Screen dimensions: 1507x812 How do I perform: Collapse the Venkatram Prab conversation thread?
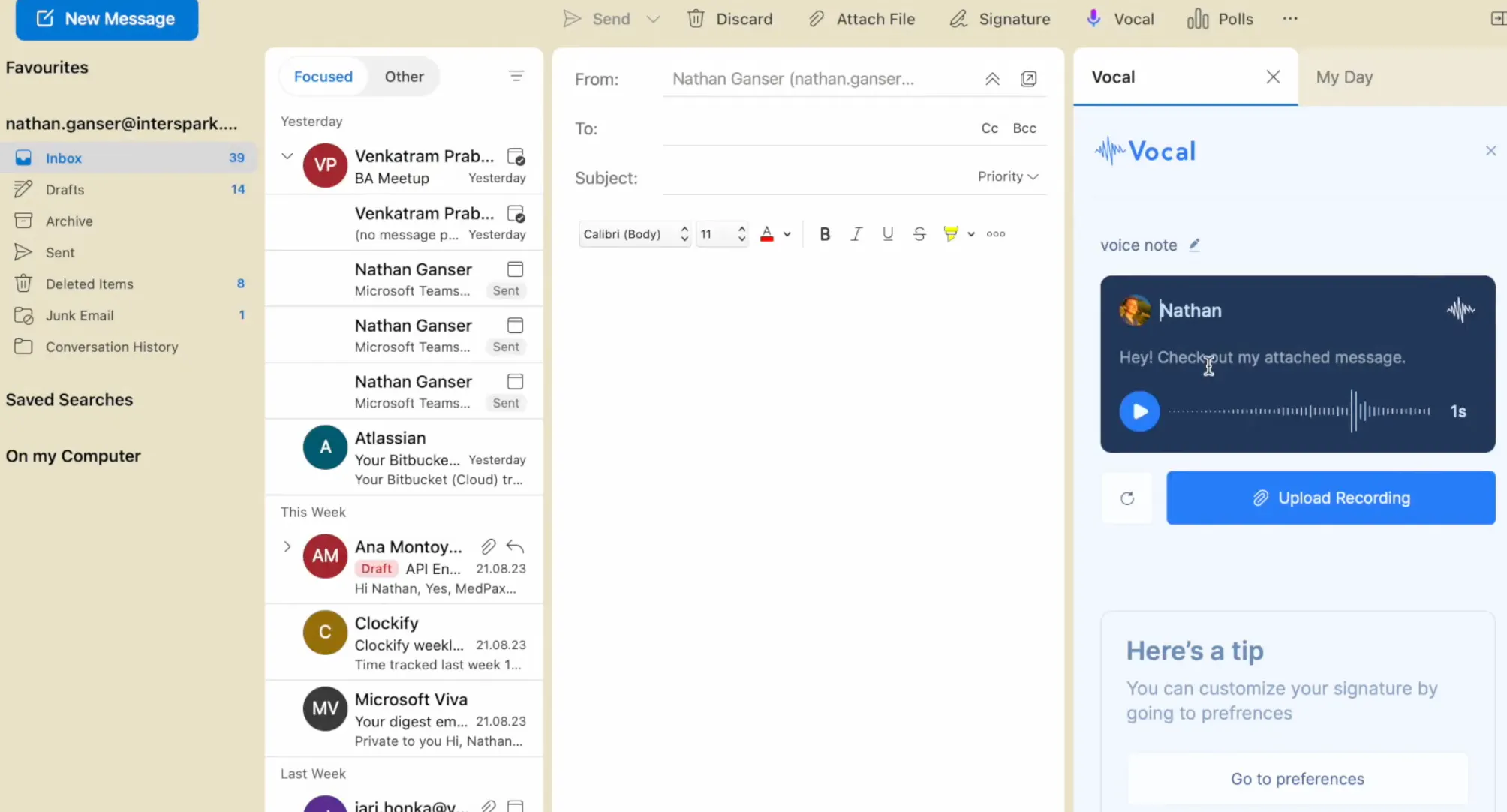click(287, 156)
